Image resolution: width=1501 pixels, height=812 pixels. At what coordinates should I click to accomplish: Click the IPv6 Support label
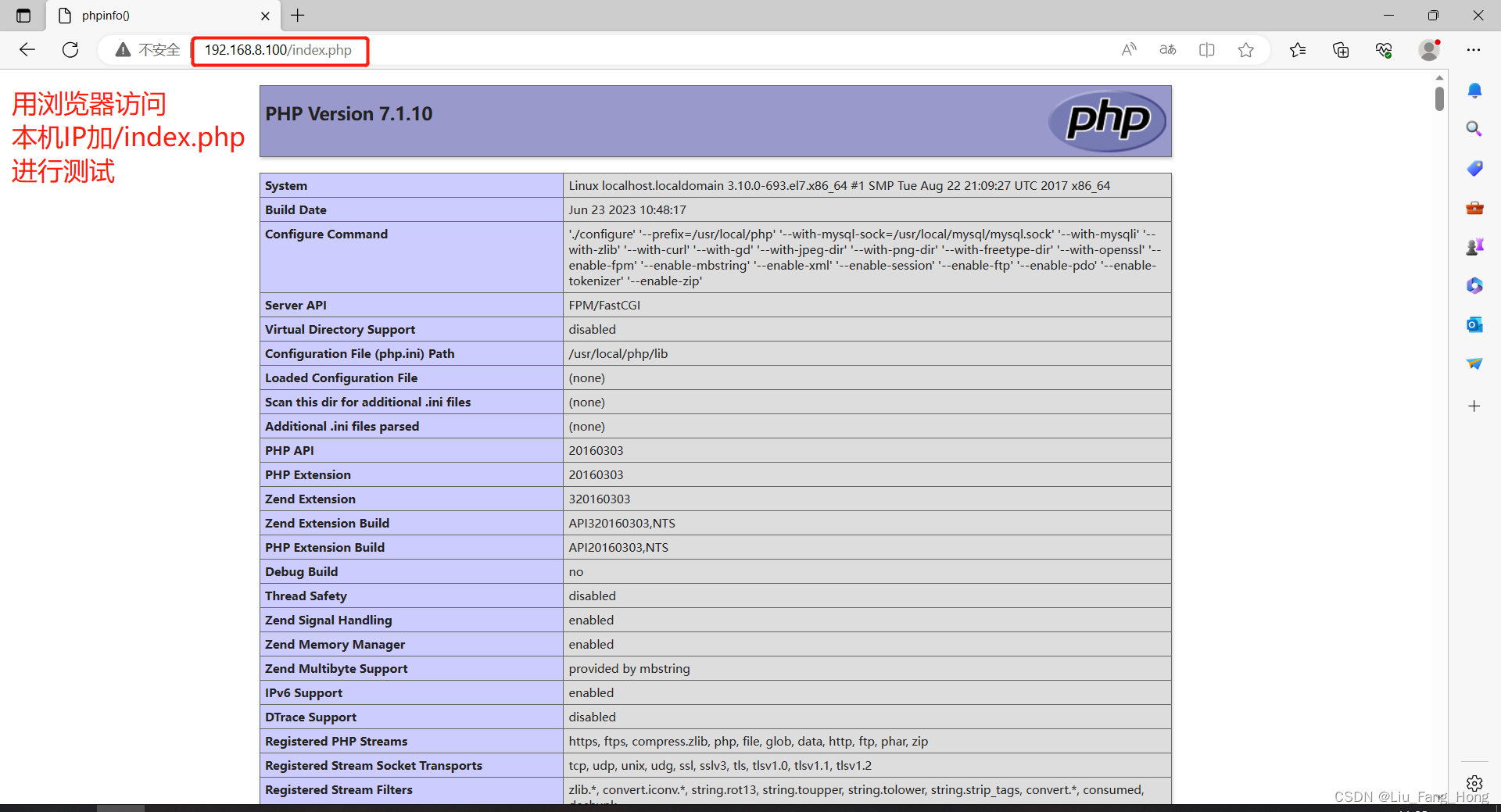pos(303,693)
